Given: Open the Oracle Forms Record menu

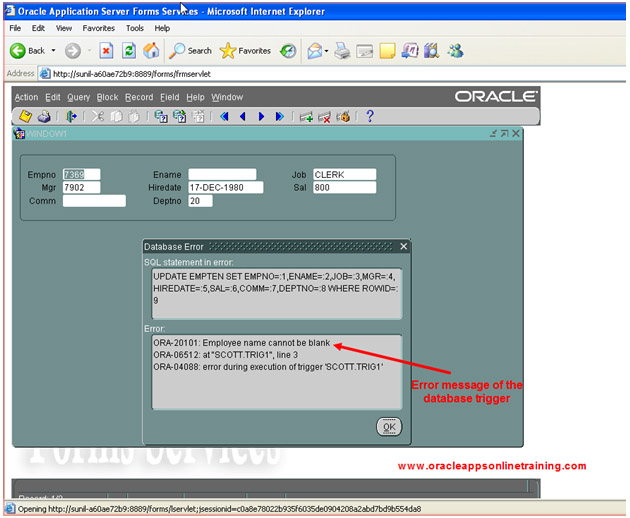Looking at the screenshot, I should (139, 97).
